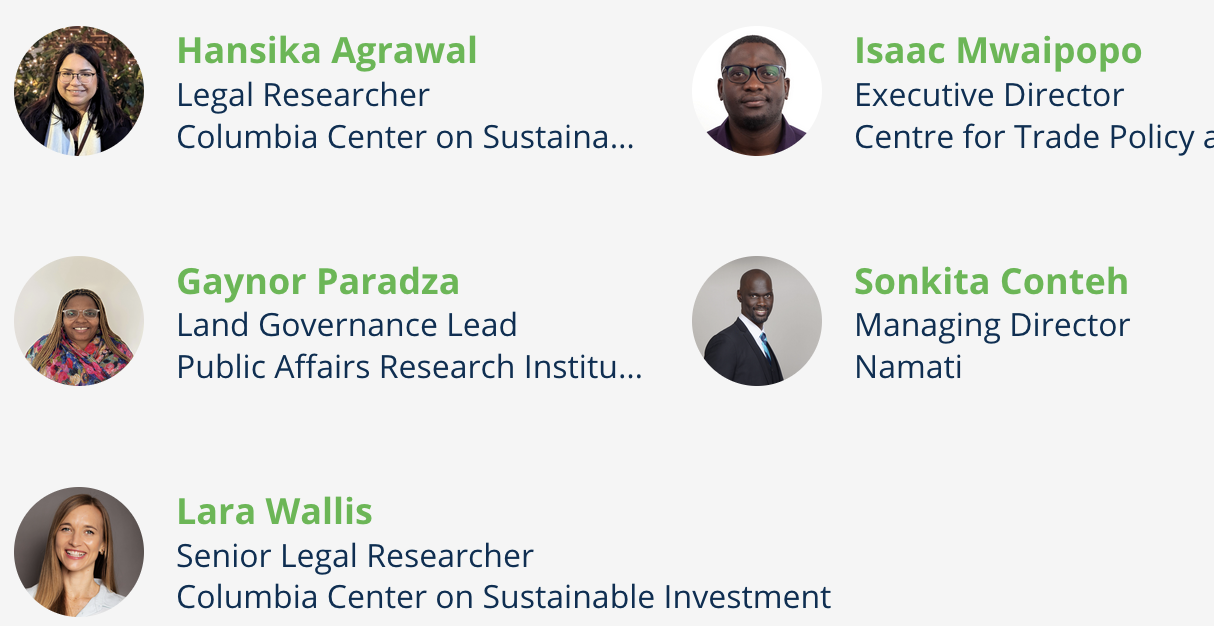Open the Hansika Agrawal name link

point(327,51)
